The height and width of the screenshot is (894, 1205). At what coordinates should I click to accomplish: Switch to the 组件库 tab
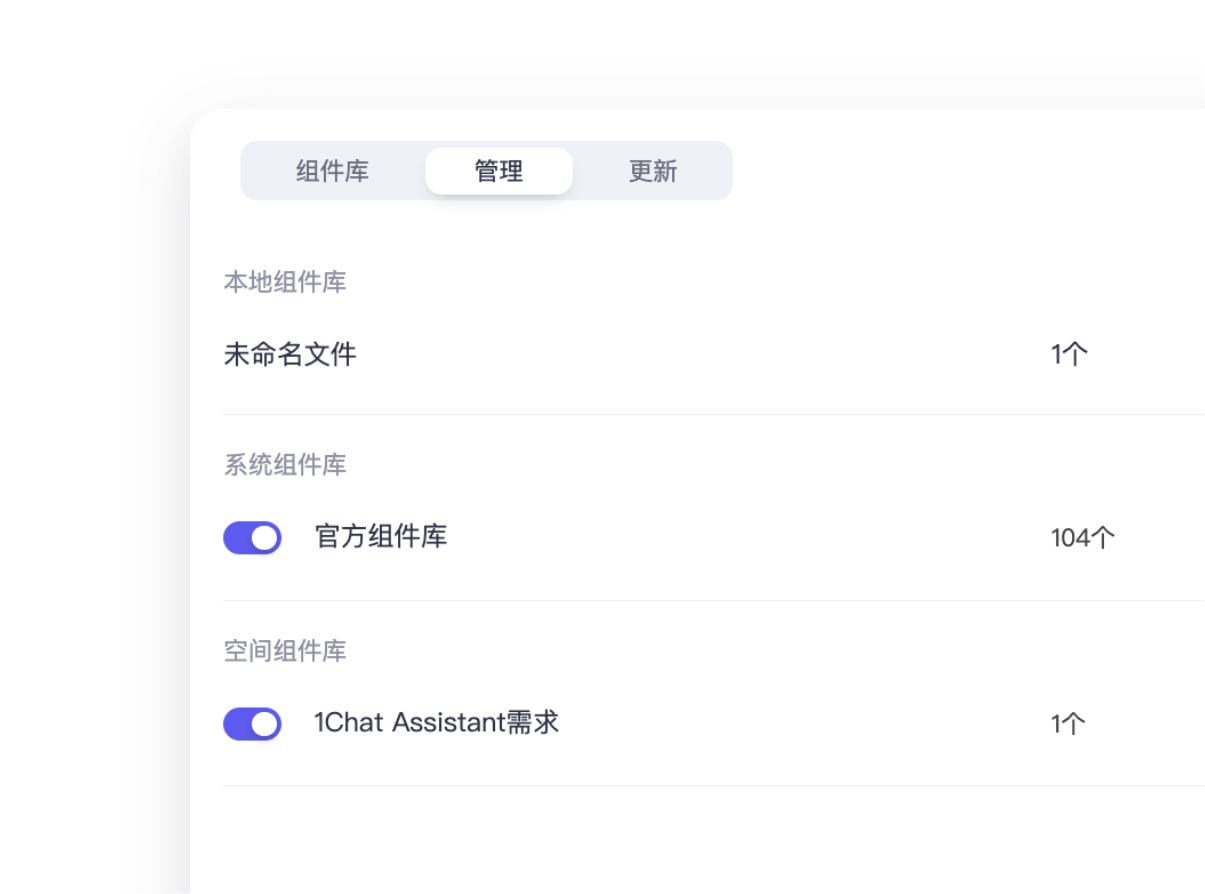330,171
